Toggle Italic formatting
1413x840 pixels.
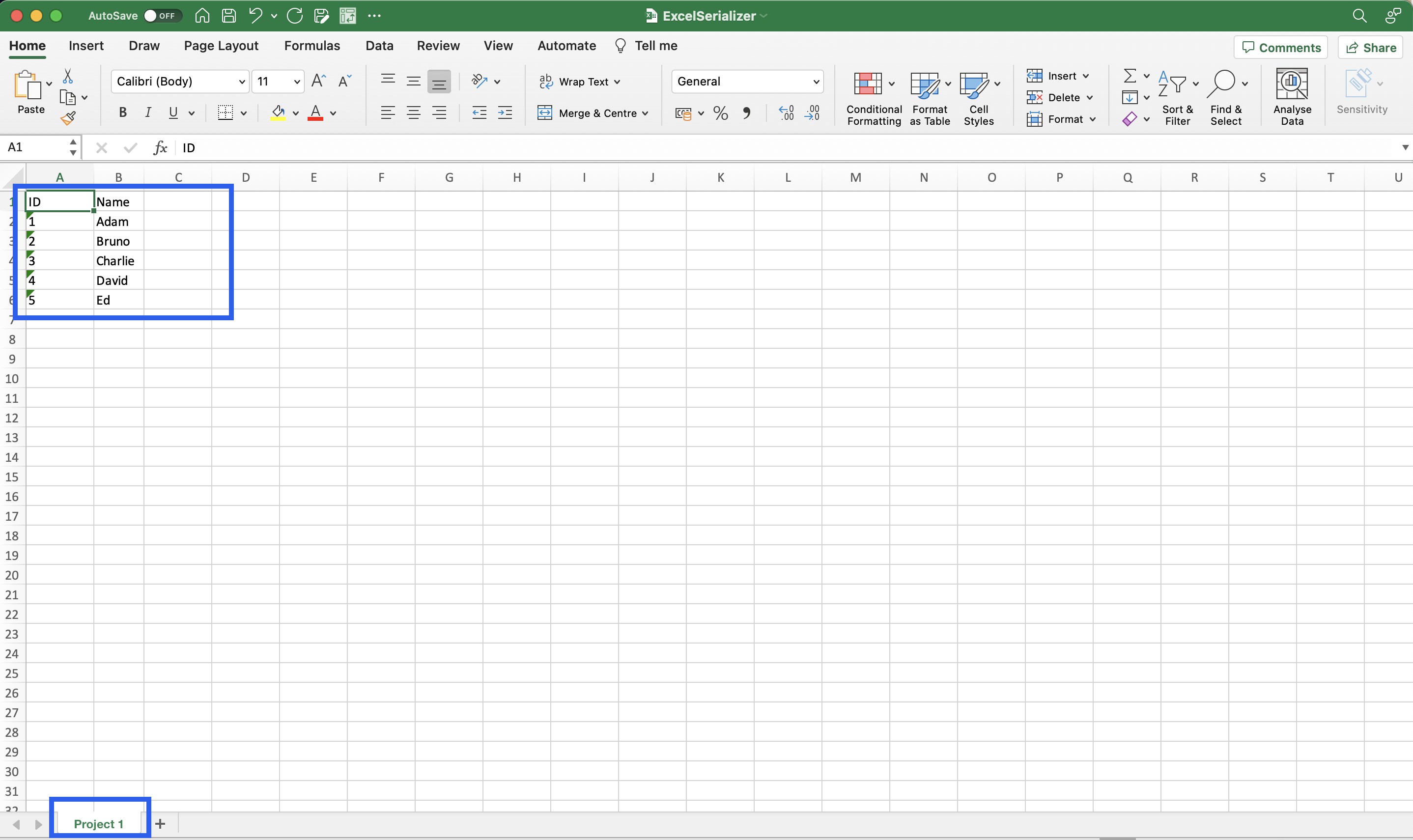148,112
